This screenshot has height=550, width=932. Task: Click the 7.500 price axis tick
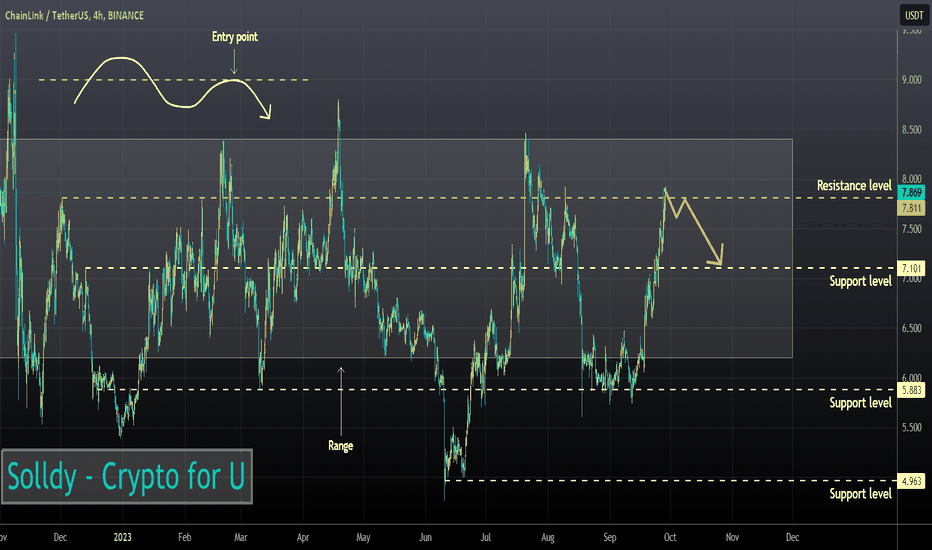click(912, 229)
